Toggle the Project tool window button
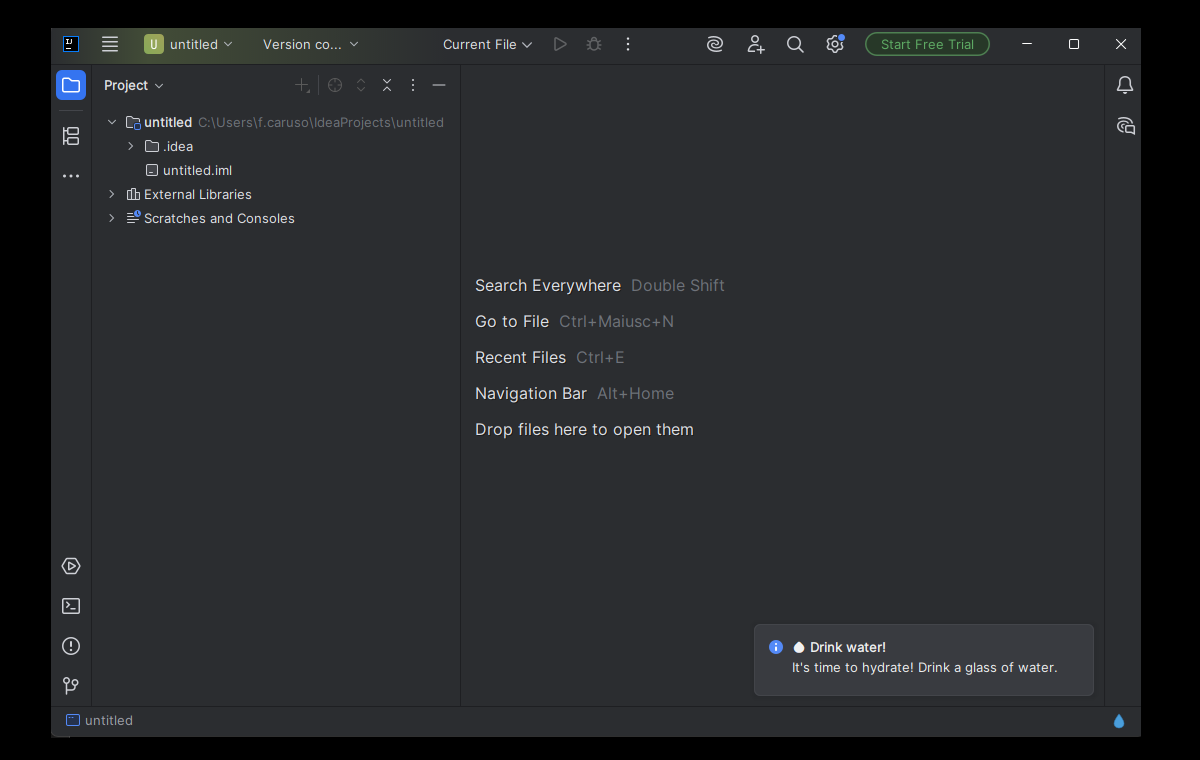This screenshot has height=760, width=1200. pos(71,85)
